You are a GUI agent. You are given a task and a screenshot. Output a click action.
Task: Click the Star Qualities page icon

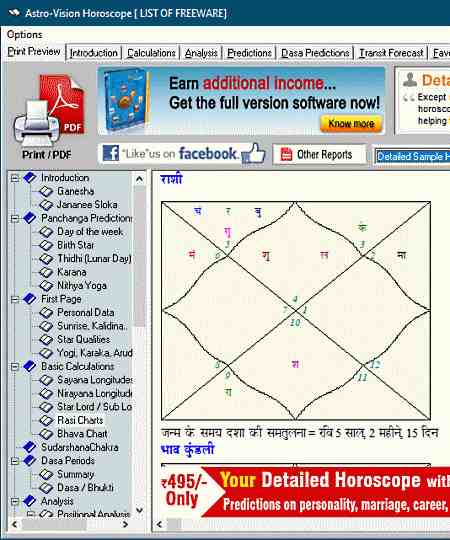click(46, 339)
